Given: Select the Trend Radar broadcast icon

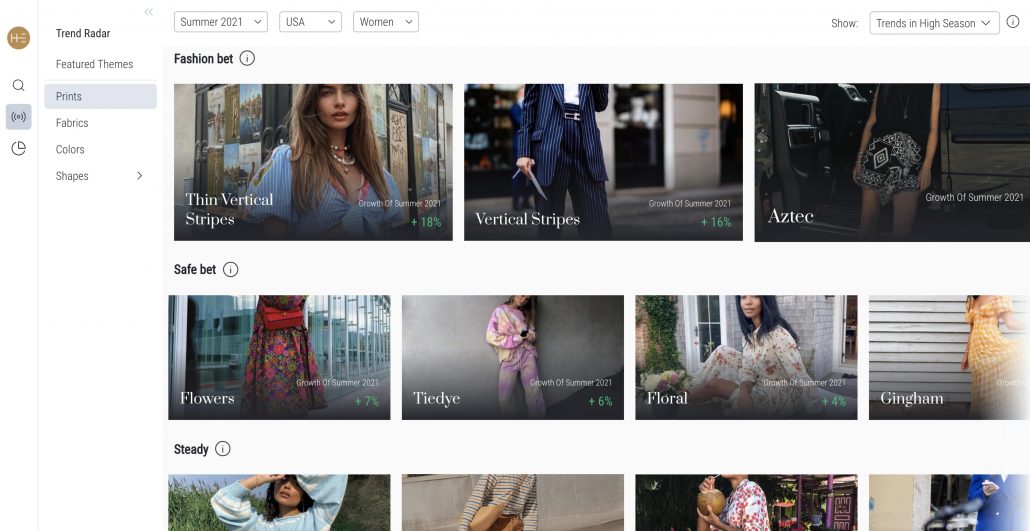Looking at the screenshot, I should (18, 117).
